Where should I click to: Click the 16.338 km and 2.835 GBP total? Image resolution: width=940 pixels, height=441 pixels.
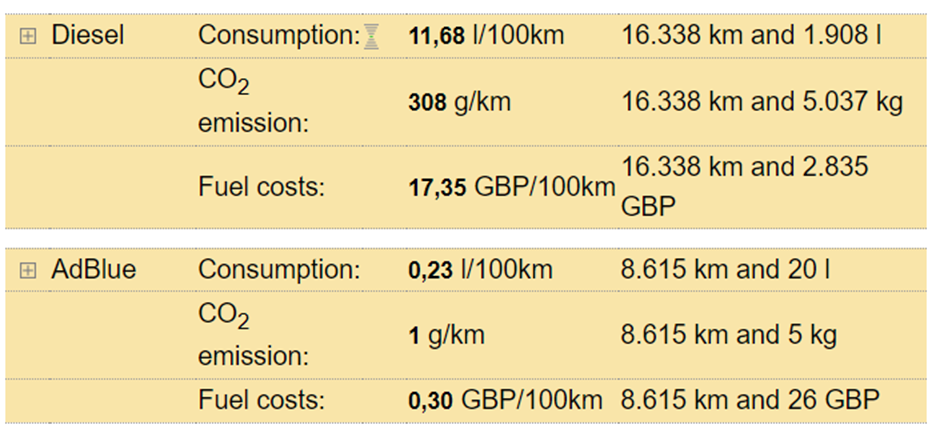pos(744,187)
